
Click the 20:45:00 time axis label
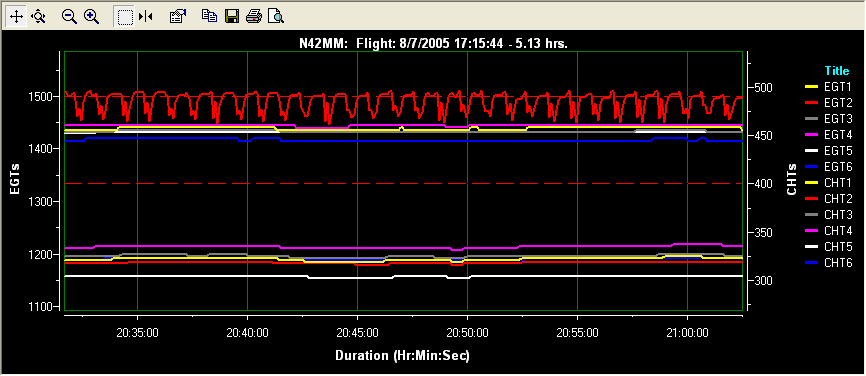click(358, 333)
